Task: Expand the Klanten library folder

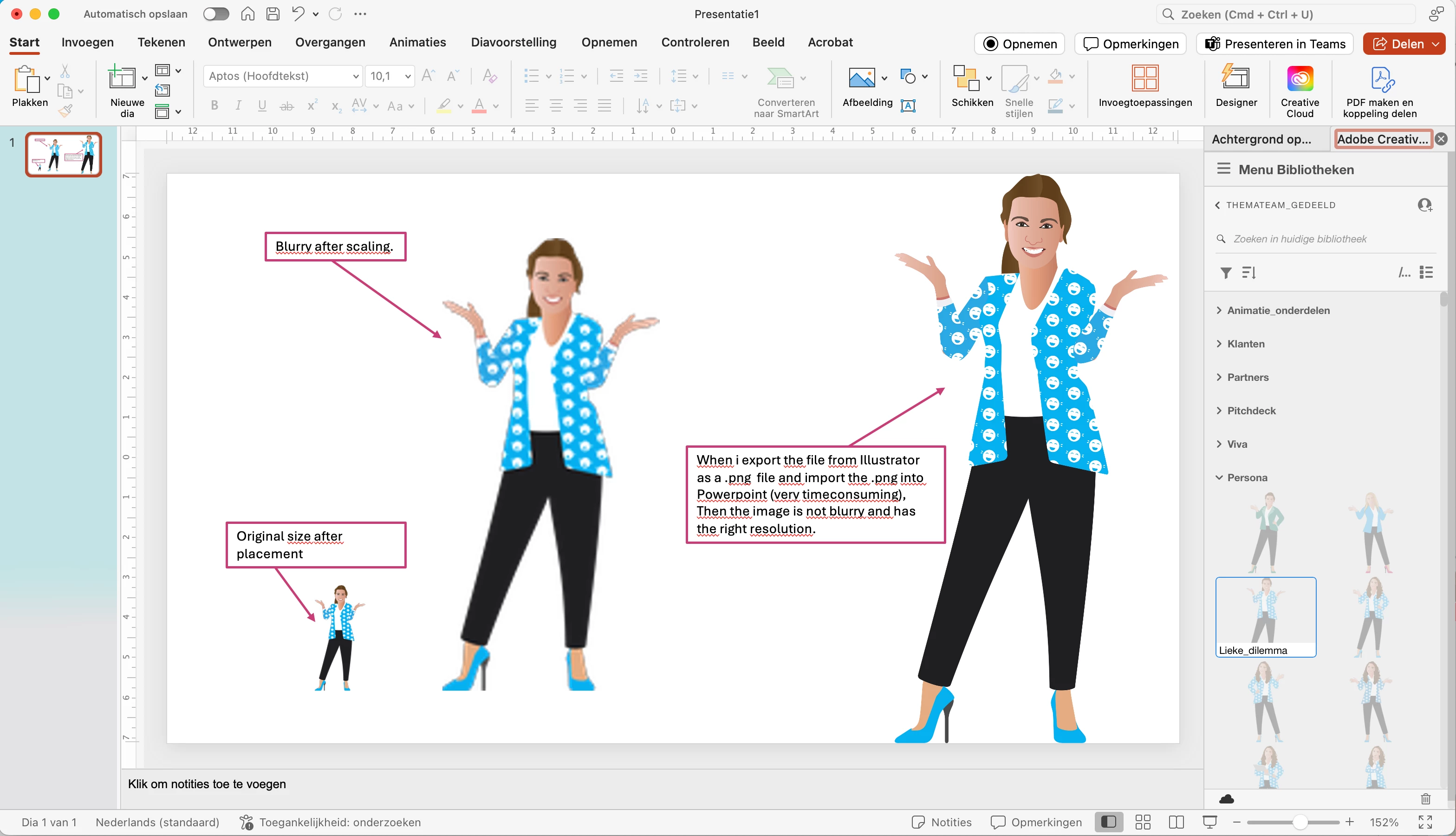Action: point(1245,344)
